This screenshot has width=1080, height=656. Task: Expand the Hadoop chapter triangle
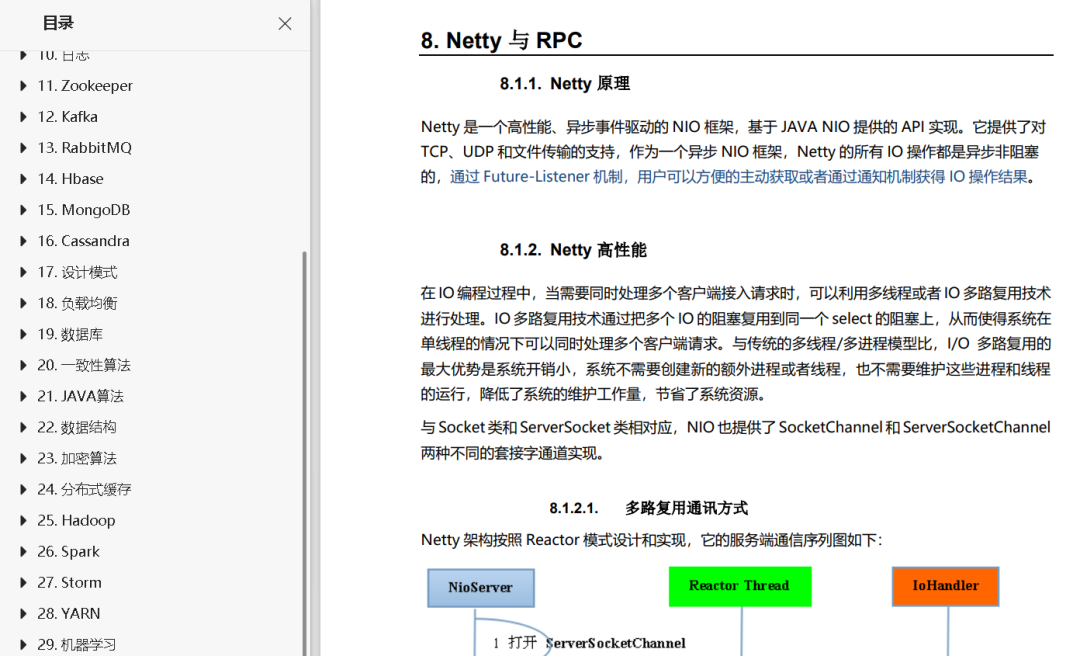(x=22, y=520)
